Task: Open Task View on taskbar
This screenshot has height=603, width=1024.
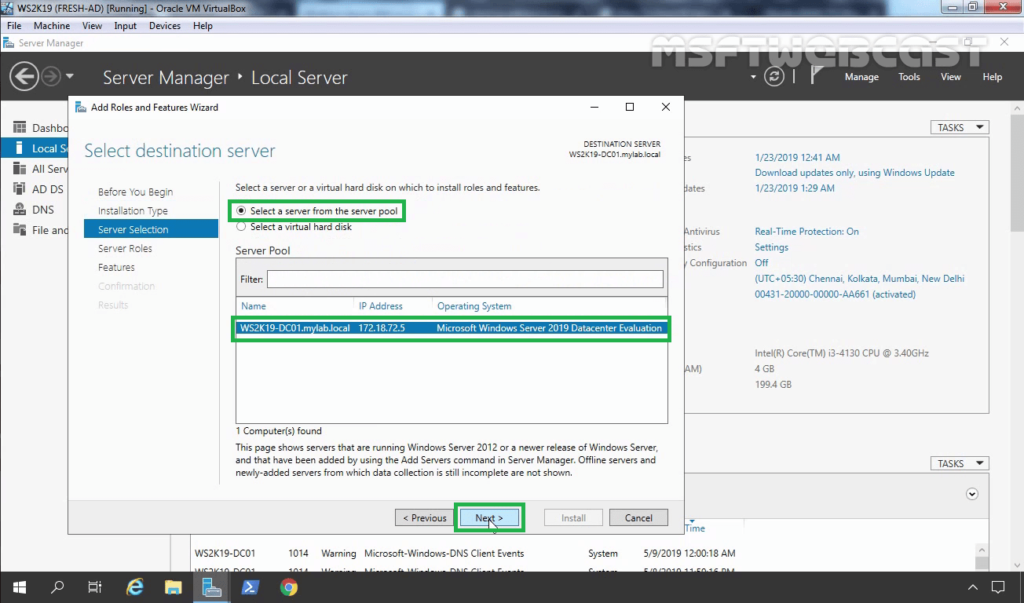Action: point(95,587)
